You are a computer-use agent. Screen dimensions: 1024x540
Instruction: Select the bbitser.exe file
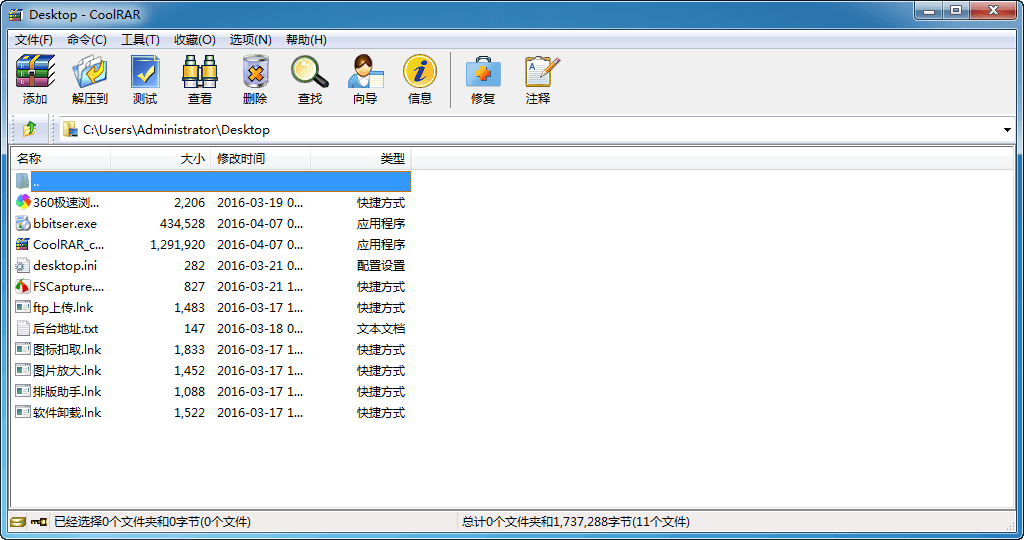point(65,224)
